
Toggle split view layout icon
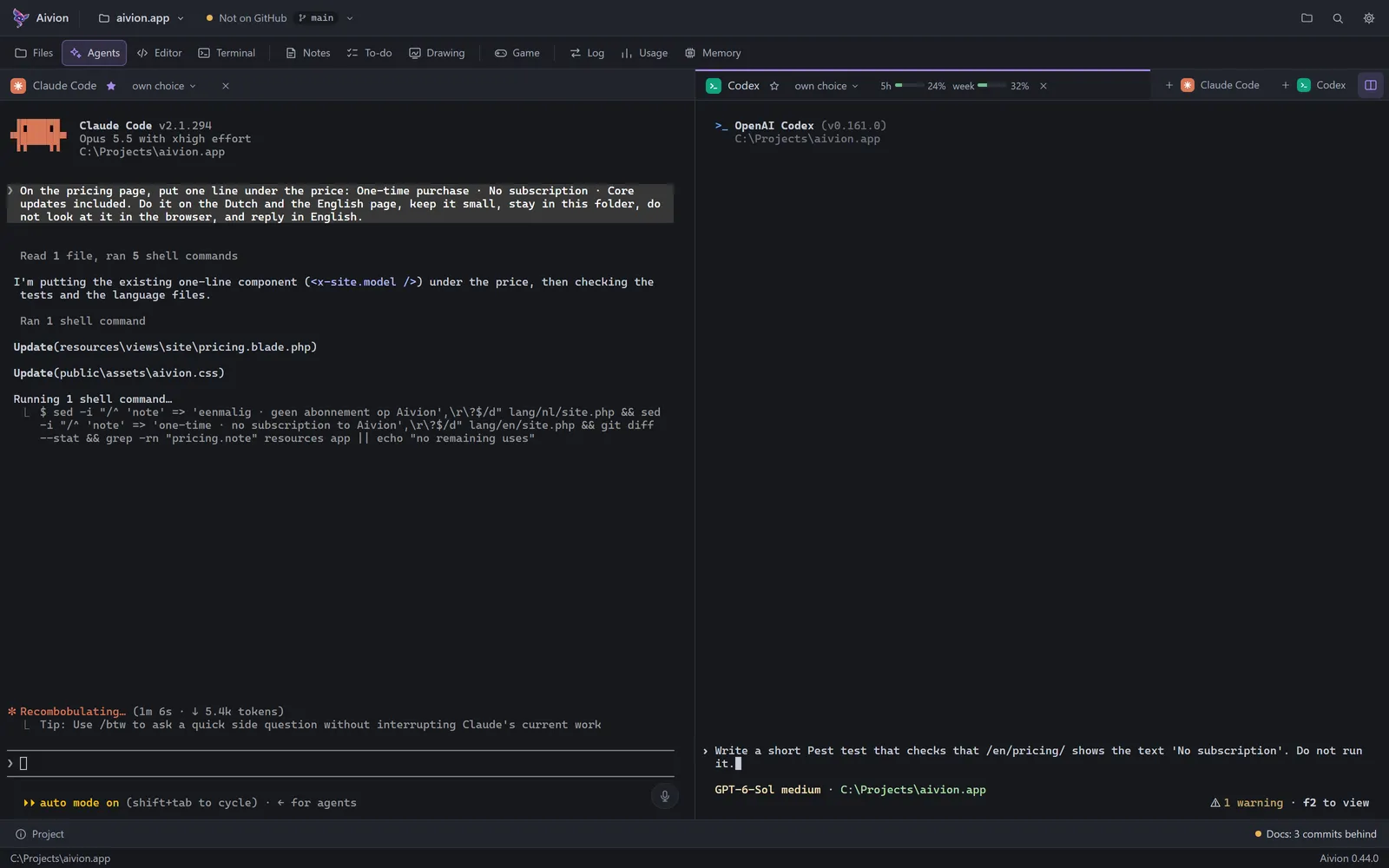click(x=1371, y=85)
